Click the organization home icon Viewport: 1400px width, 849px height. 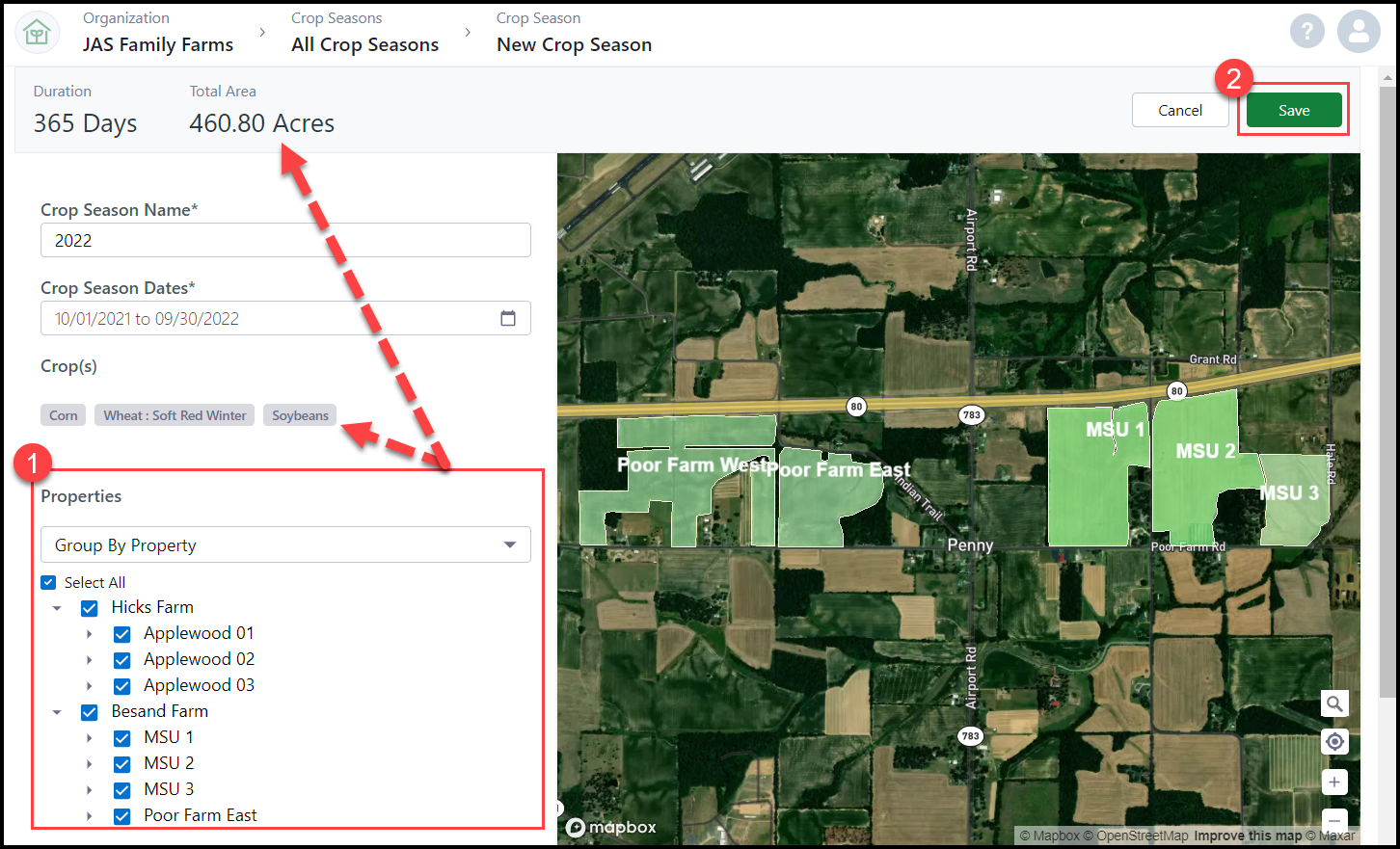tap(37, 33)
